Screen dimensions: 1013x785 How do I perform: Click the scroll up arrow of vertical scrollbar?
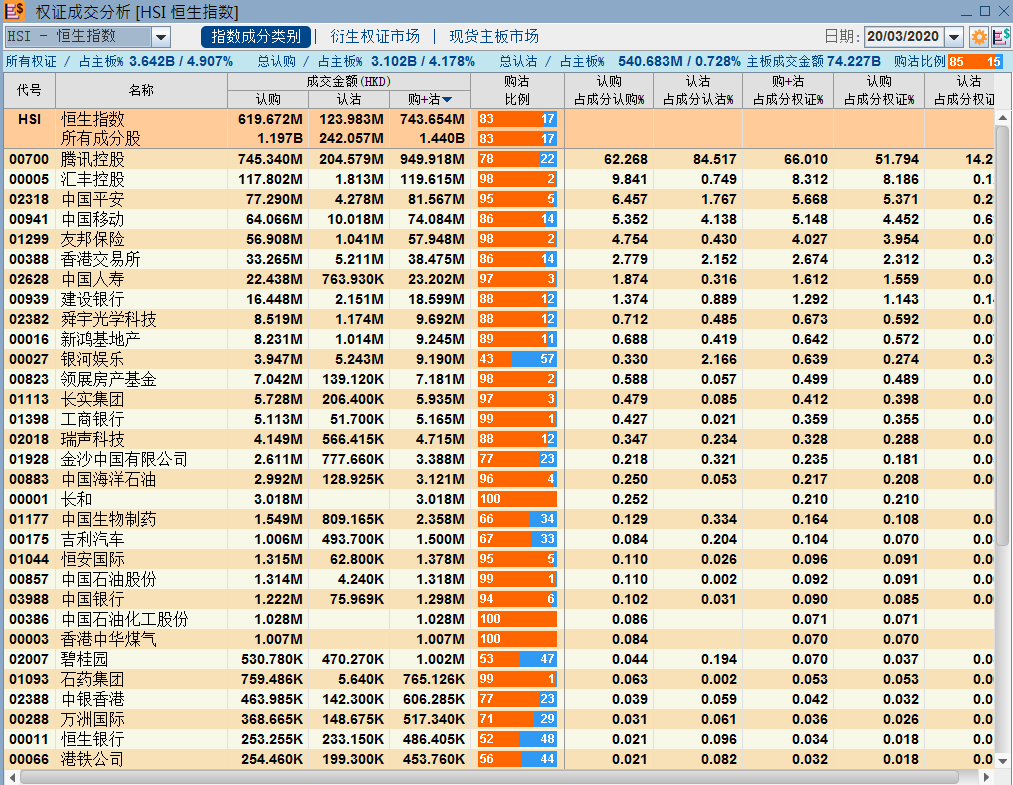pos(1002,118)
